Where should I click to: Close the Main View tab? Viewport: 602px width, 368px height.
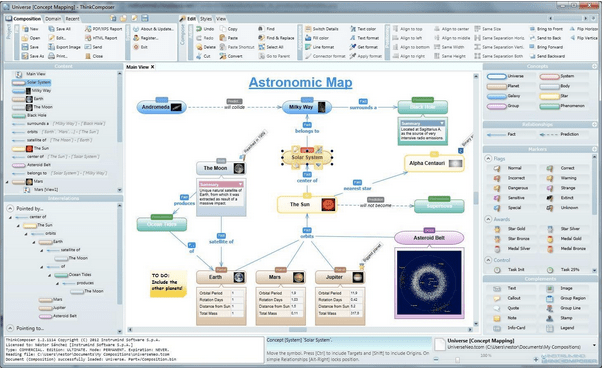tap(152, 67)
